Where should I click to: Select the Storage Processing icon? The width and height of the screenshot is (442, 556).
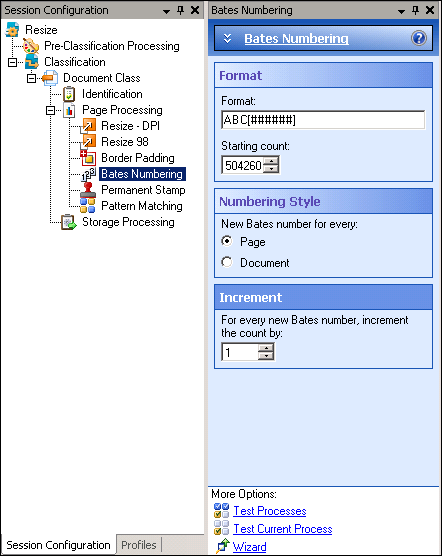click(x=69, y=222)
